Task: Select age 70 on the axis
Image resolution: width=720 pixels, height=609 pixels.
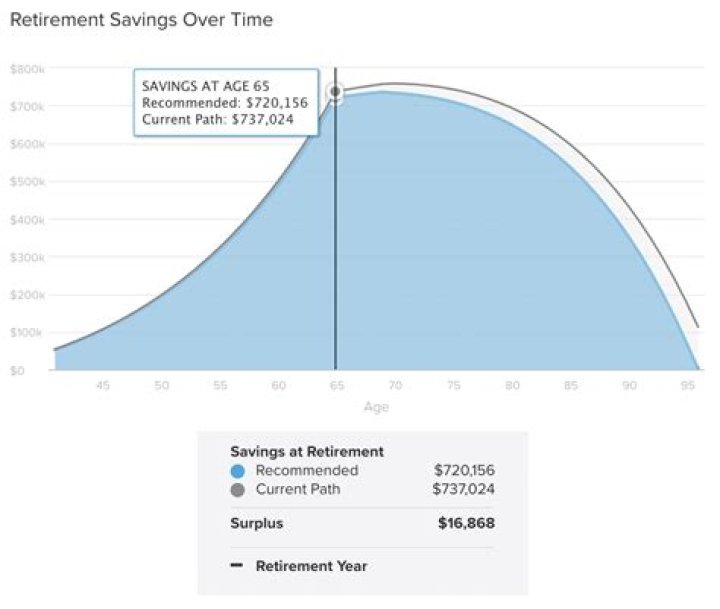Action: pyautogui.click(x=395, y=385)
